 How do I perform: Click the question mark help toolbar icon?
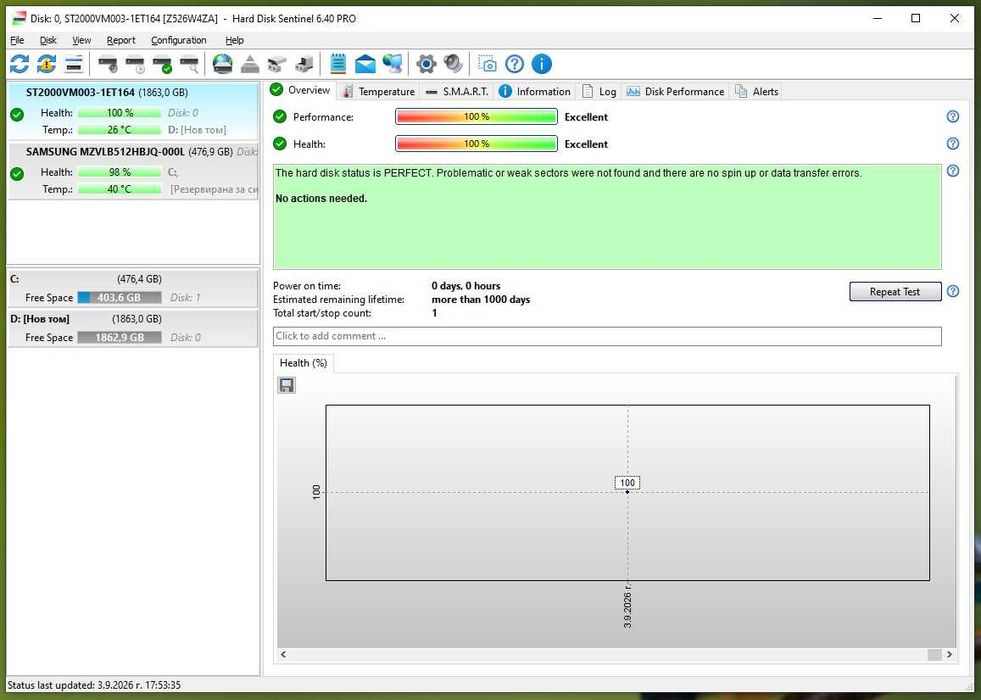click(x=514, y=64)
